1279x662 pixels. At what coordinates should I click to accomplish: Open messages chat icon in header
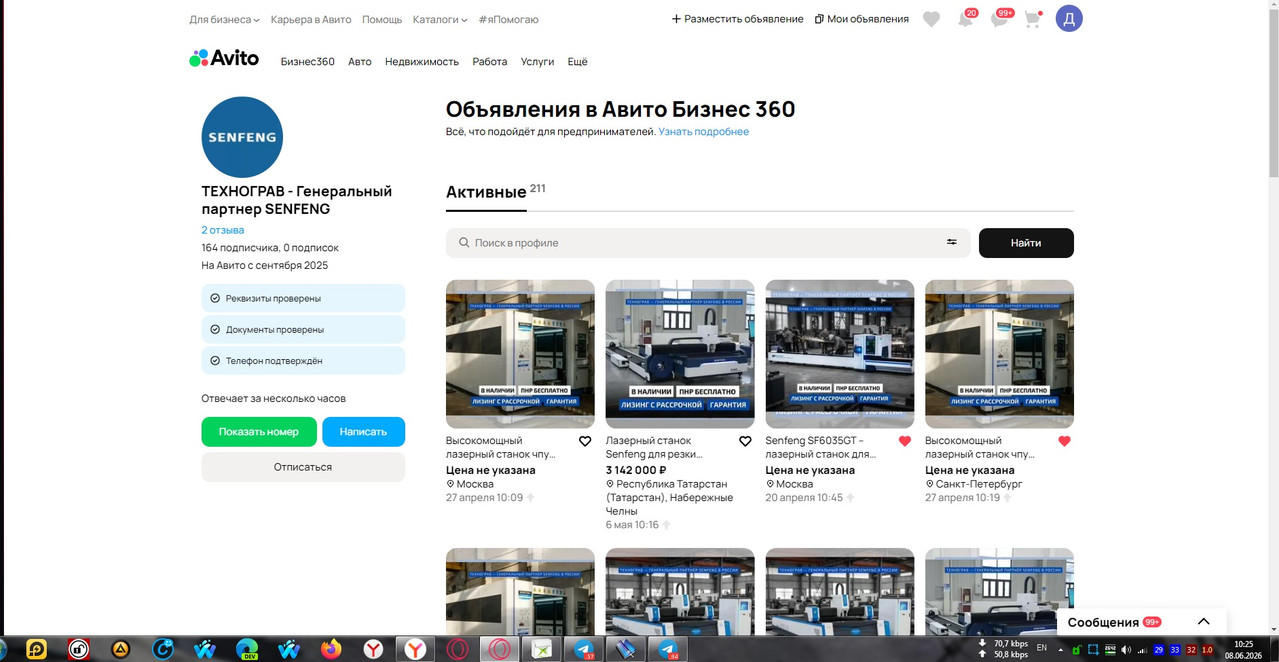[999, 19]
